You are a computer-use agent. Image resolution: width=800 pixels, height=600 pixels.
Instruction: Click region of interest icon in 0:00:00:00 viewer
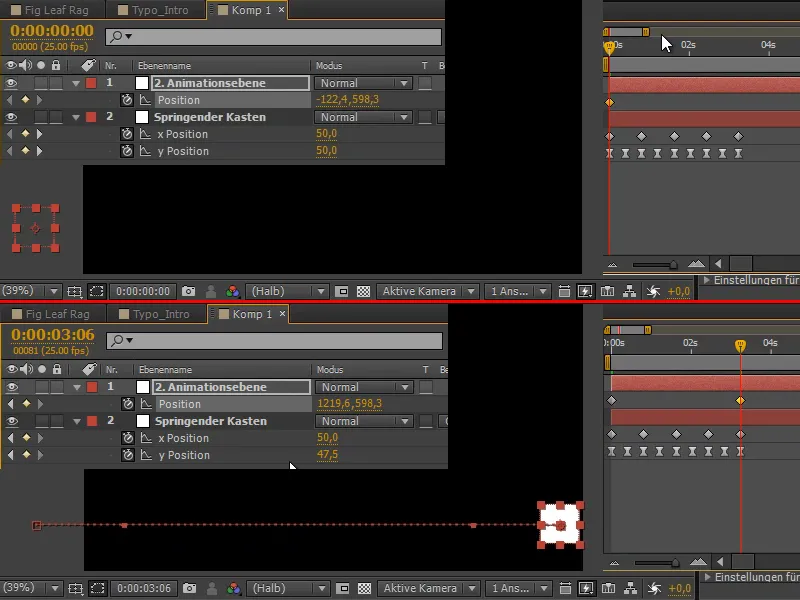(x=342, y=291)
